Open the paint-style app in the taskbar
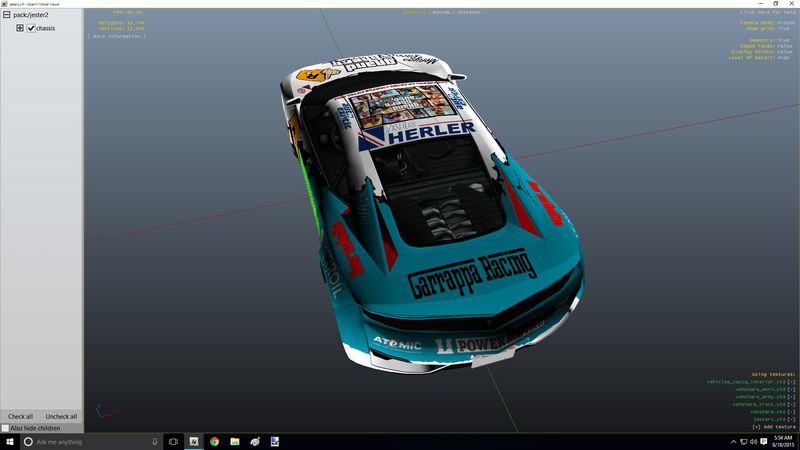Image resolution: width=800 pixels, height=450 pixels. [255, 442]
